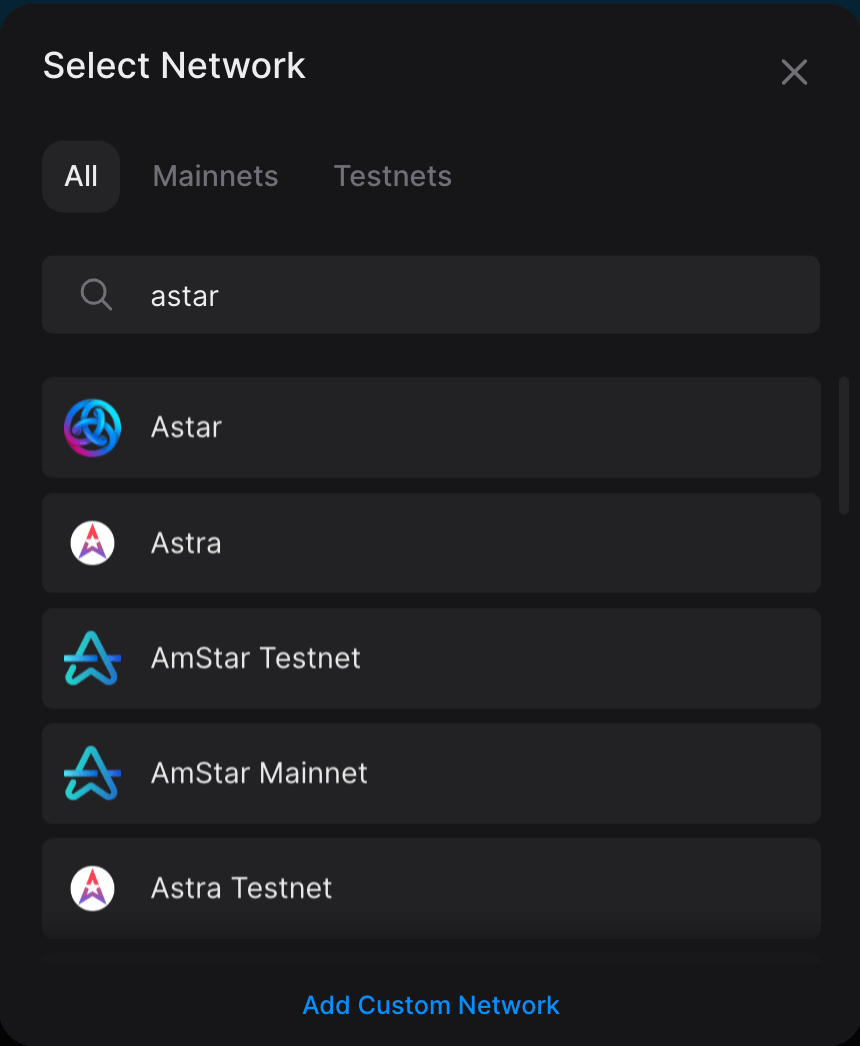Dismiss the Select Network dialog
The width and height of the screenshot is (860, 1046).
[794, 72]
